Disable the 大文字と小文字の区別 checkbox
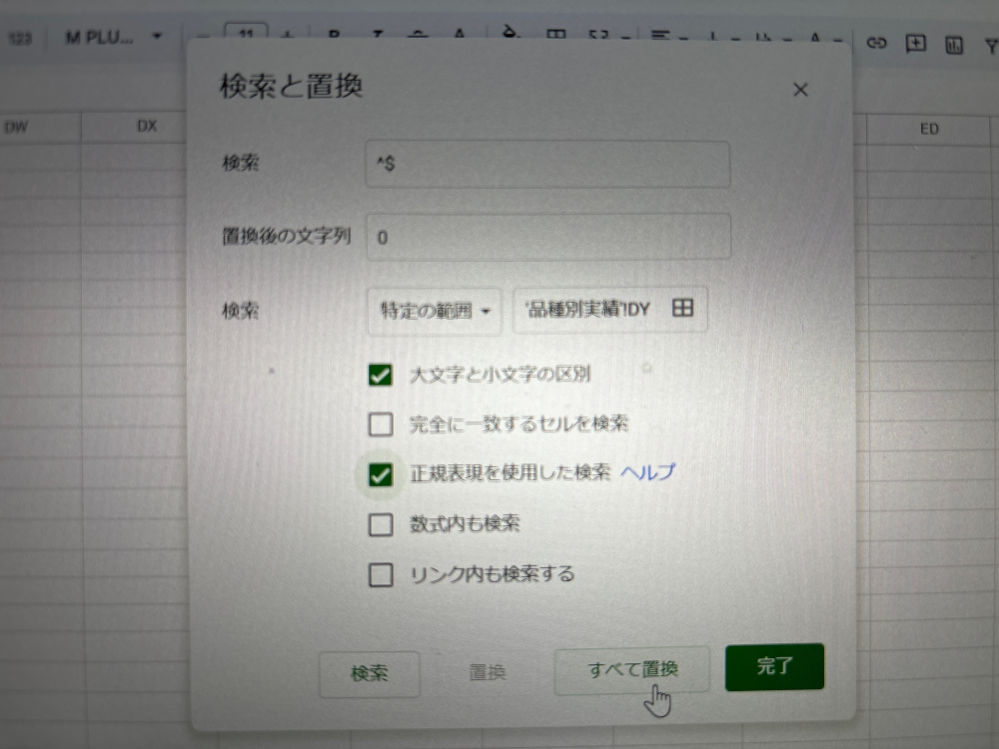This screenshot has height=749, width=999. (378, 373)
